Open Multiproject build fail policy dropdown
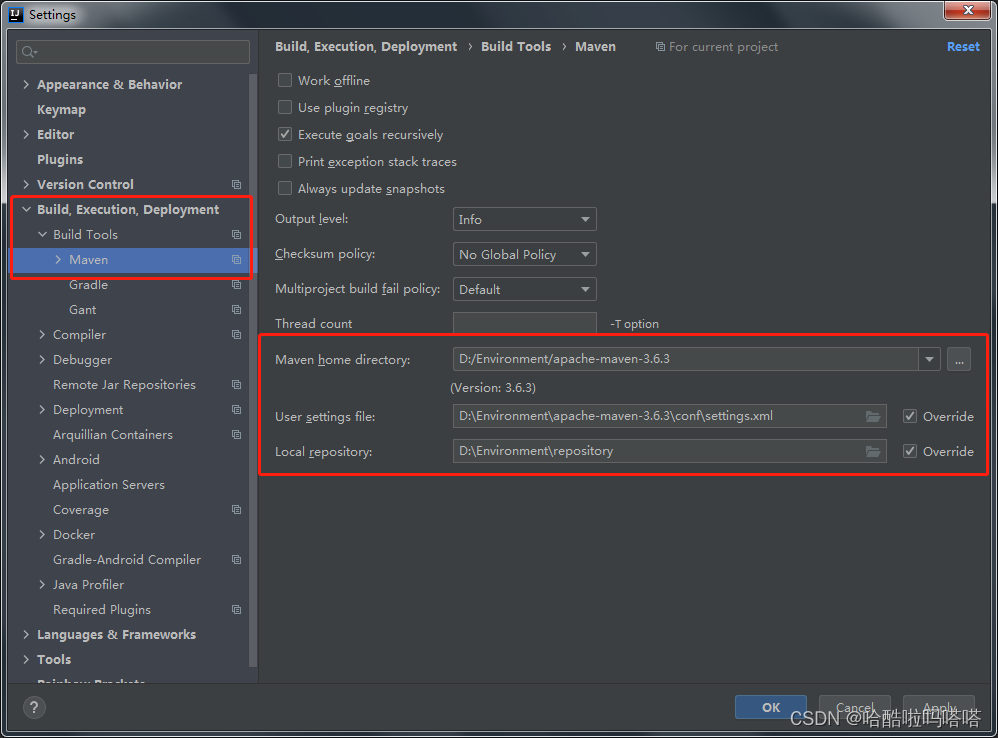The image size is (998, 738). point(524,289)
